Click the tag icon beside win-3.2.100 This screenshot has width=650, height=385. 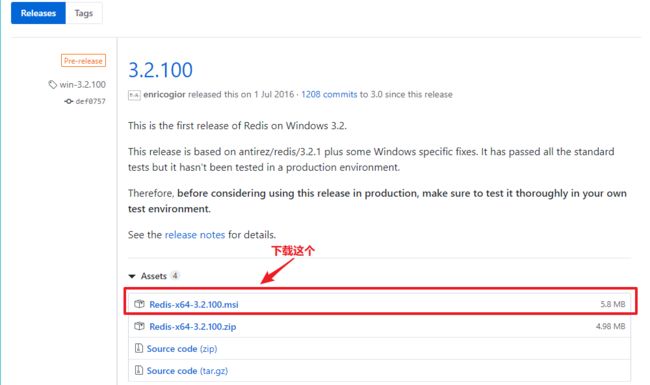[x=53, y=85]
